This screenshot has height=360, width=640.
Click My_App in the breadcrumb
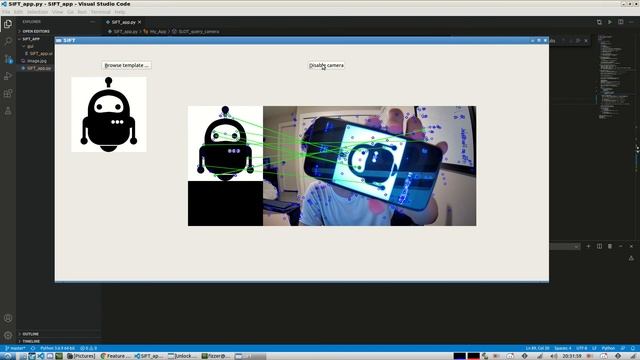pyautogui.click(x=158, y=31)
